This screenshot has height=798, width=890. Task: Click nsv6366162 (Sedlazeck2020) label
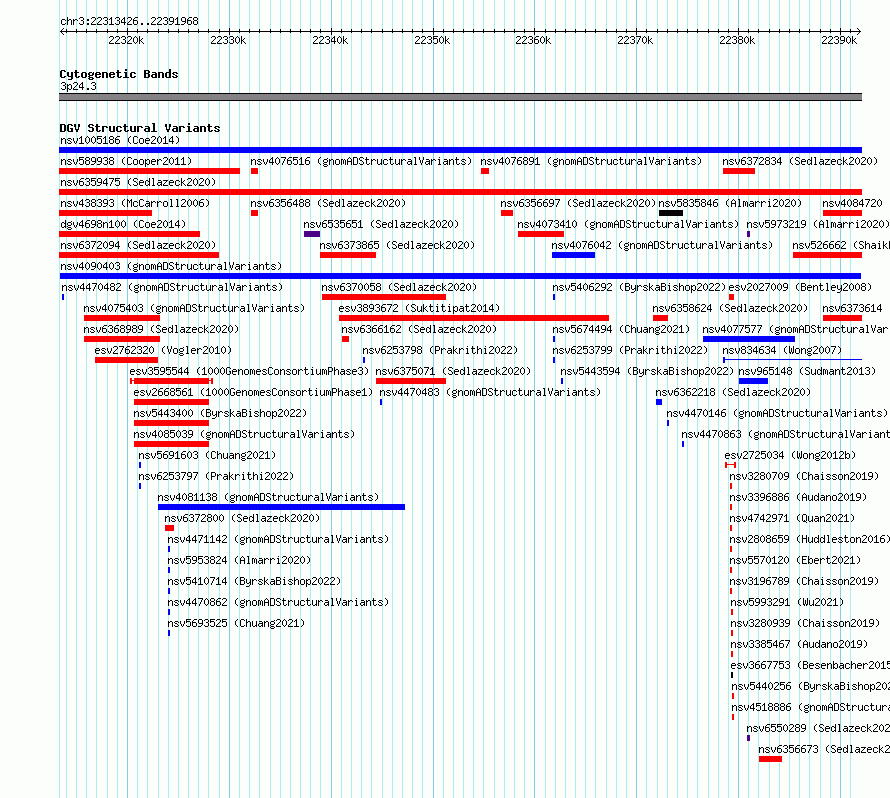tap(419, 329)
